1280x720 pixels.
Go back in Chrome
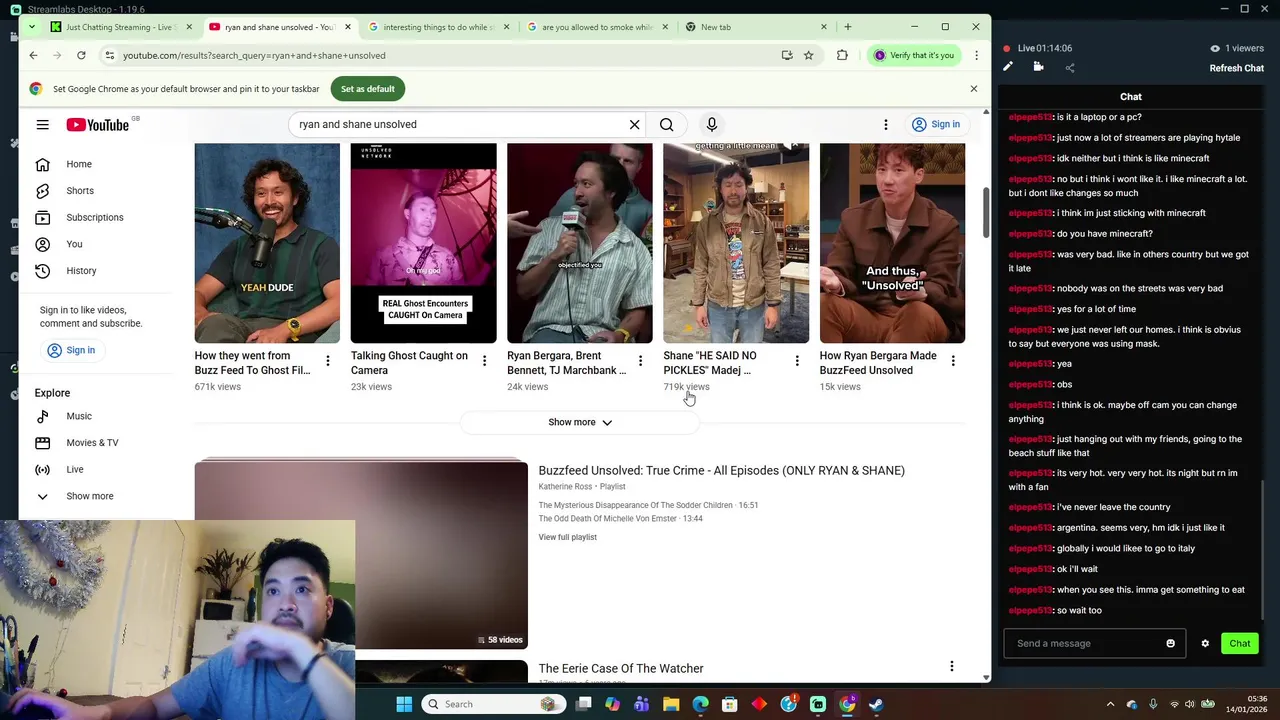pyautogui.click(x=33, y=55)
